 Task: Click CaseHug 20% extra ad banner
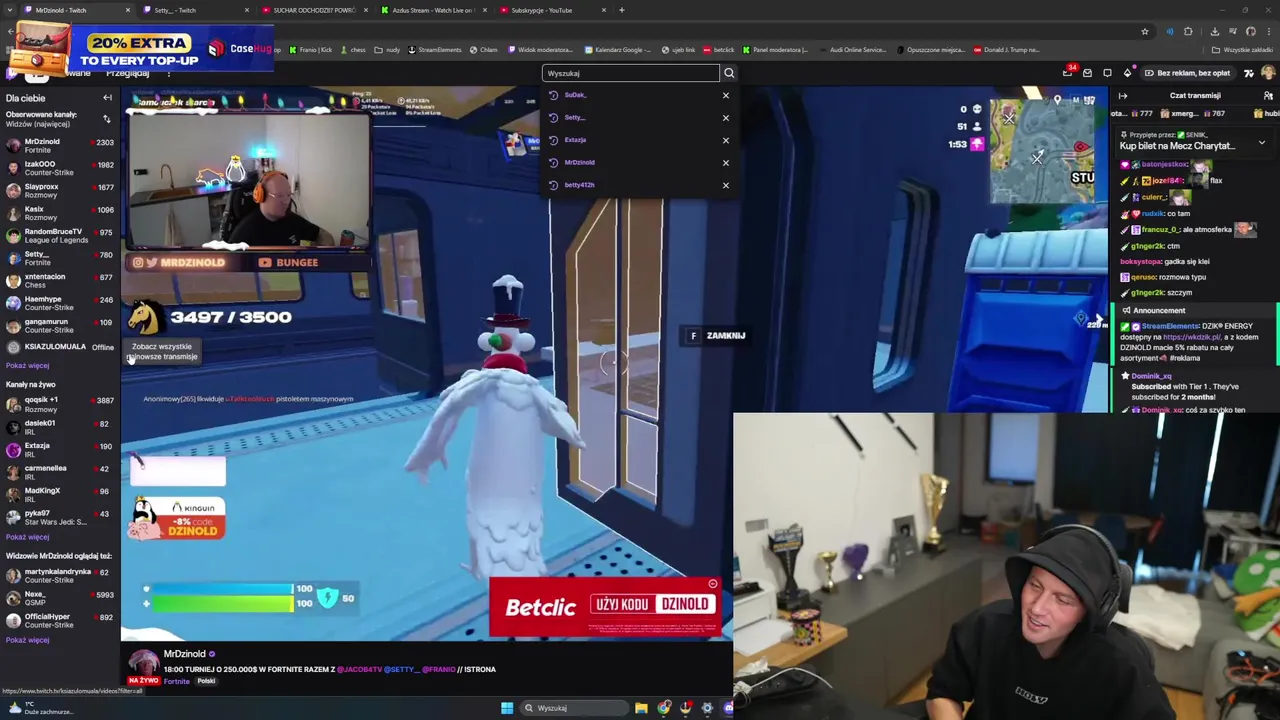click(x=140, y=46)
